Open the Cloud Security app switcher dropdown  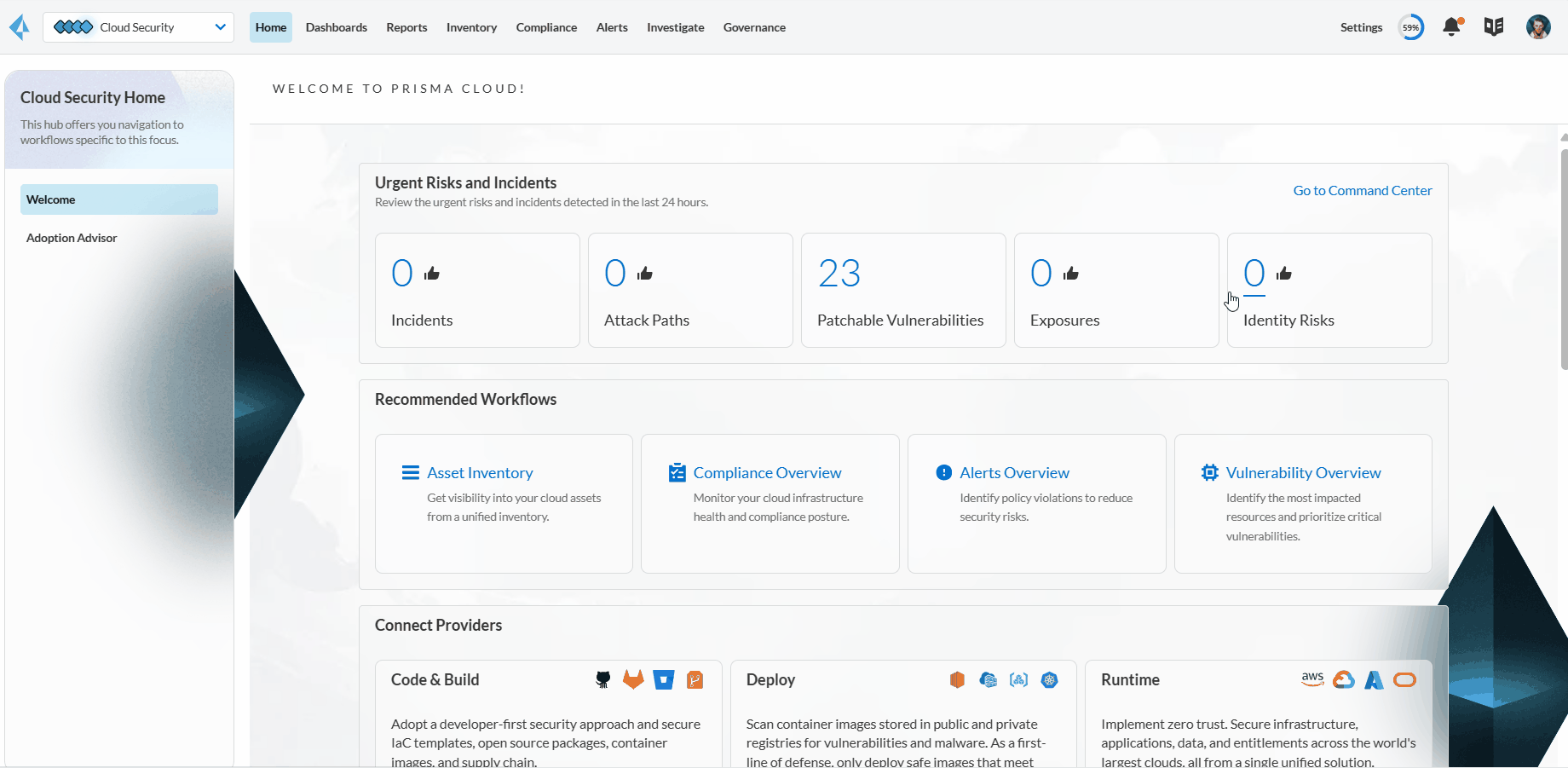[138, 27]
